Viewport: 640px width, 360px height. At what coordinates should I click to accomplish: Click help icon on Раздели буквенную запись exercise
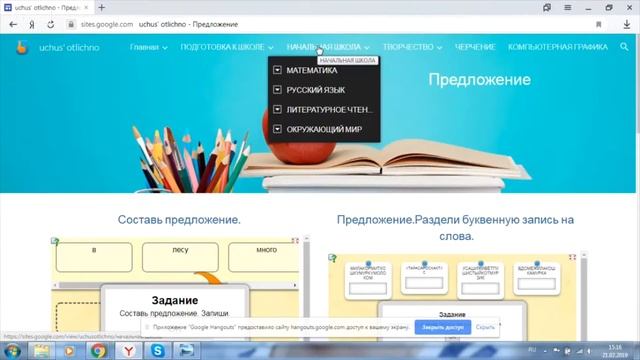333,258
